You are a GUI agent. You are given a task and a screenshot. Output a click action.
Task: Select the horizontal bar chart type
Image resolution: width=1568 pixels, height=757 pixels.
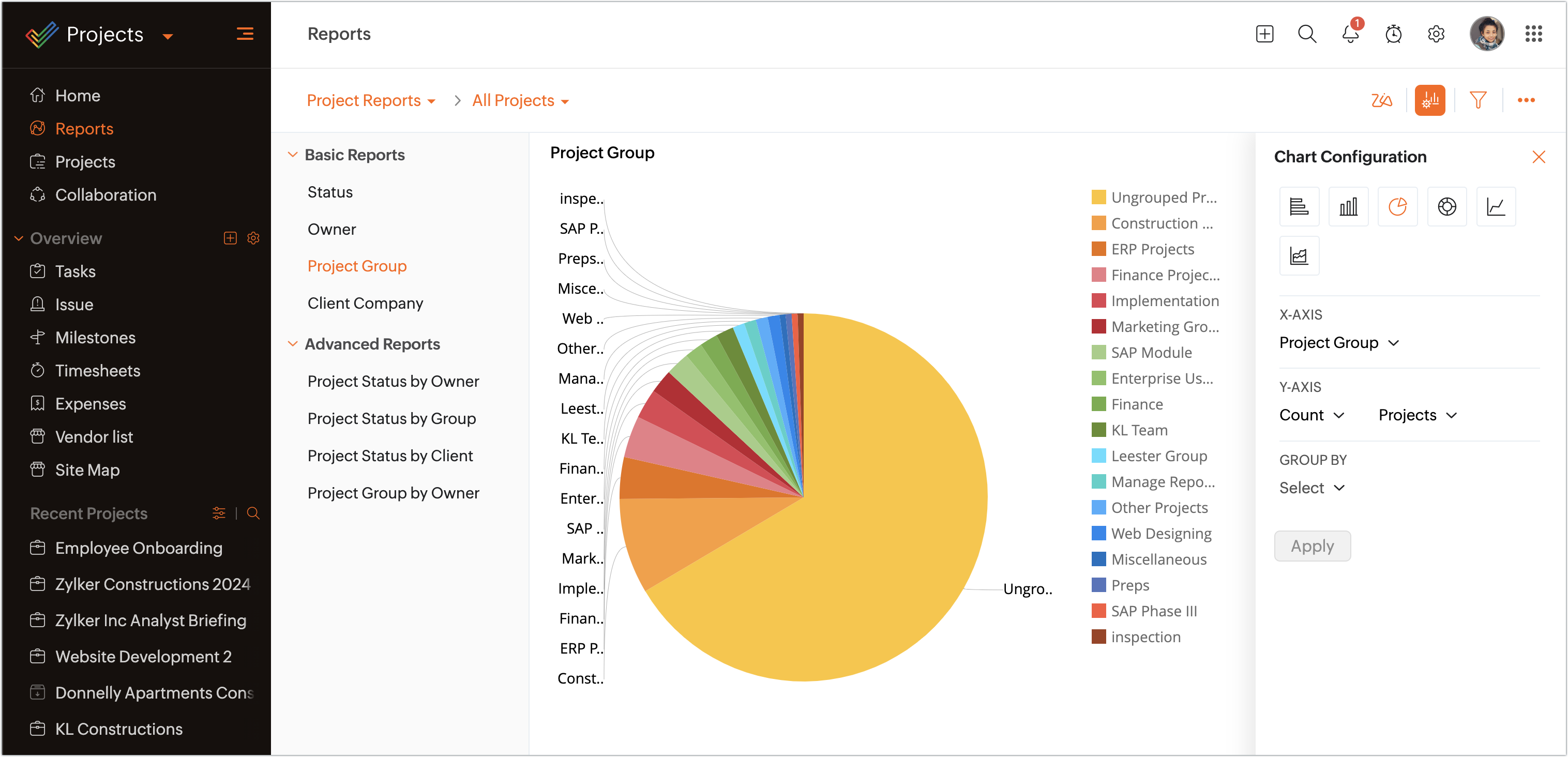1299,207
